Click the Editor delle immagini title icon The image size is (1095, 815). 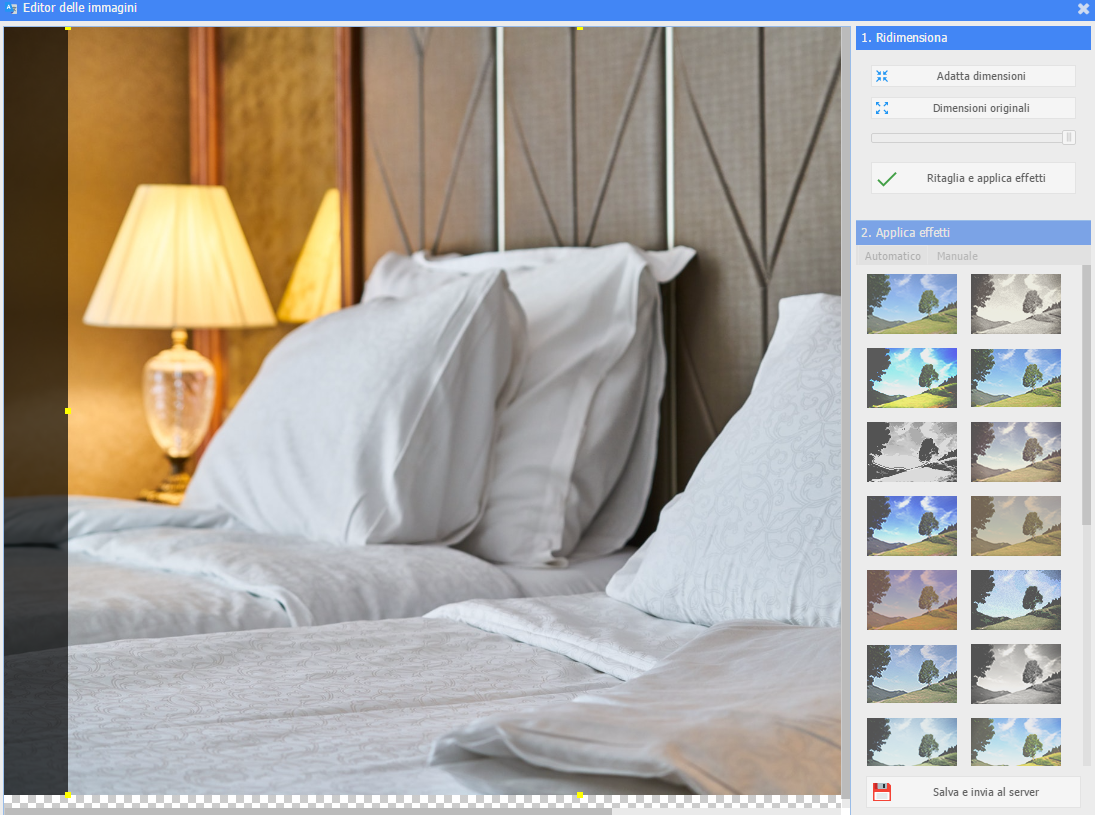11,8
